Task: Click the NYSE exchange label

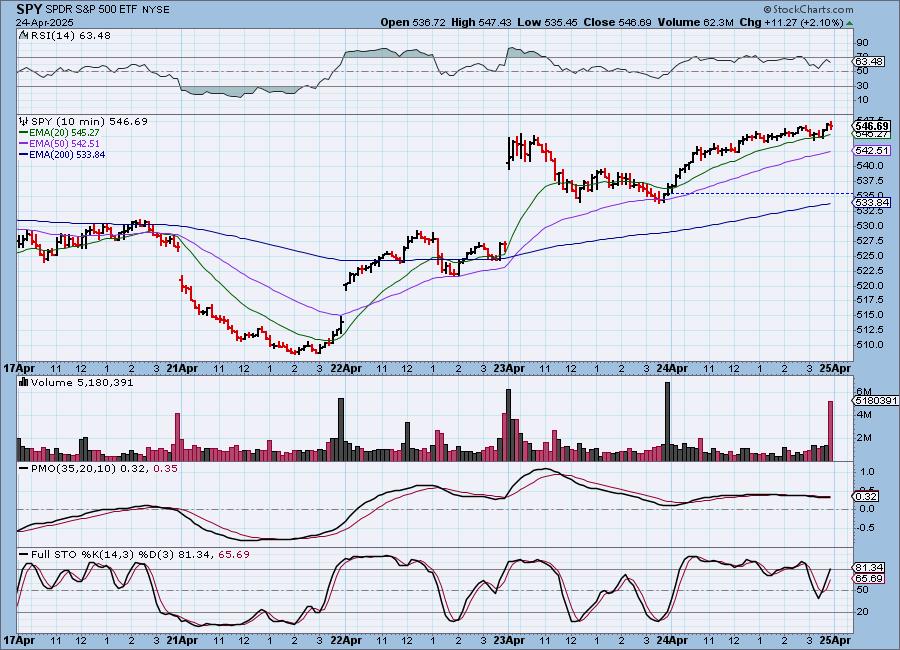Action: coord(155,10)
